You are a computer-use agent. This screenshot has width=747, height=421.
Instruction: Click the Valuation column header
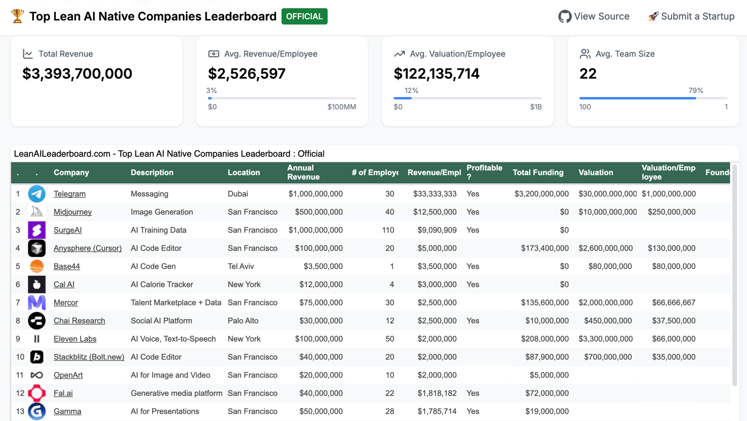pyautogui.click(x=596, y=172)
